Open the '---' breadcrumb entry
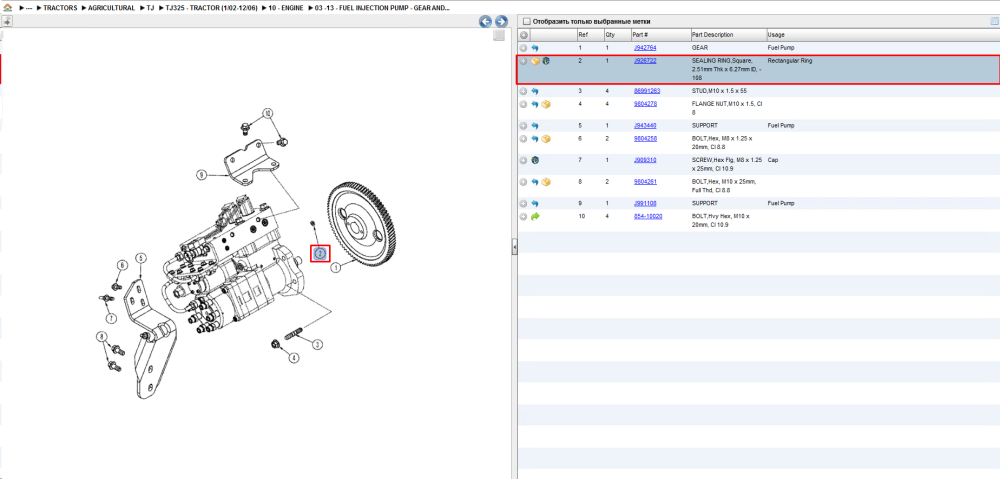This screenshot has width=1000, height=479. 29,8
